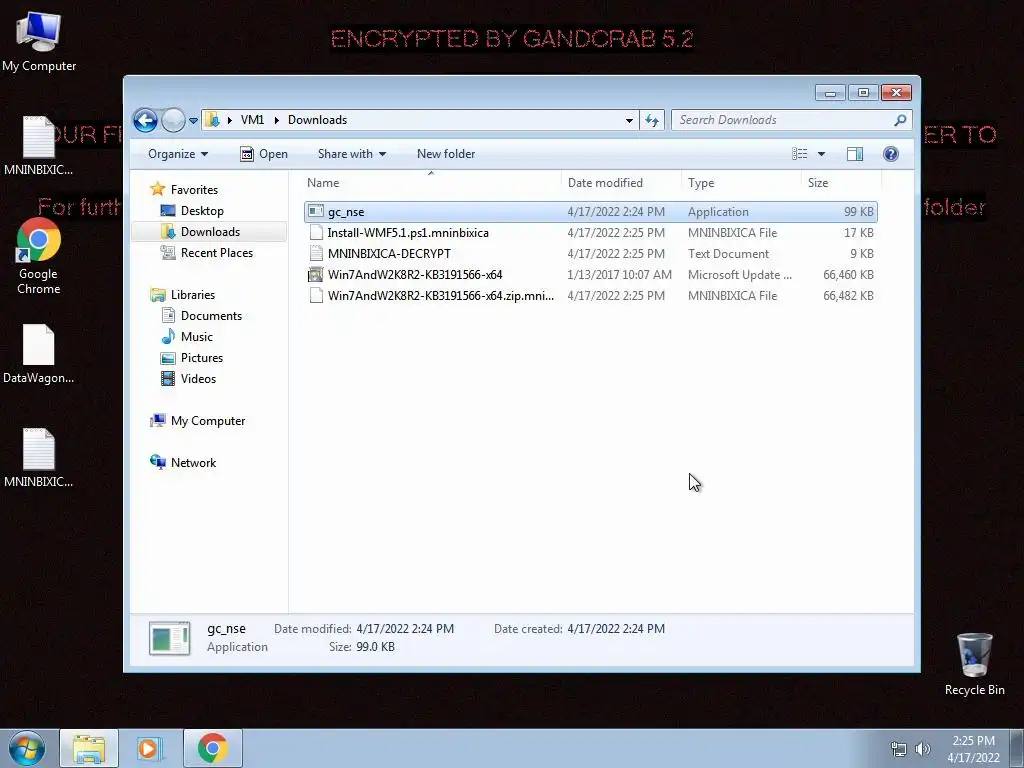Click the Help question mark icon
Image resolution: width=1024 pixels, height=768 pixels.
891,154
